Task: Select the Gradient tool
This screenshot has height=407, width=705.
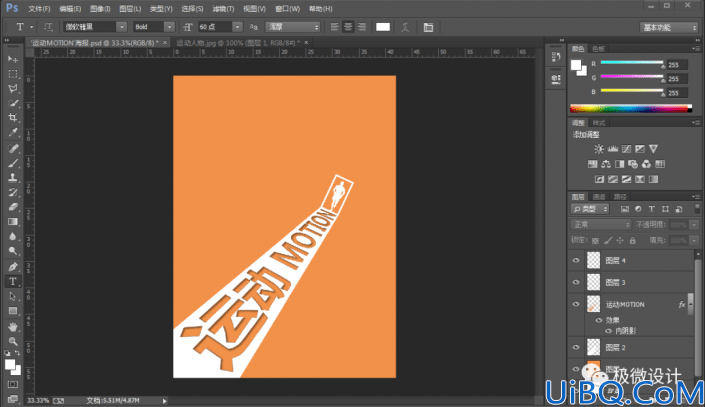Action: (13, 222)
